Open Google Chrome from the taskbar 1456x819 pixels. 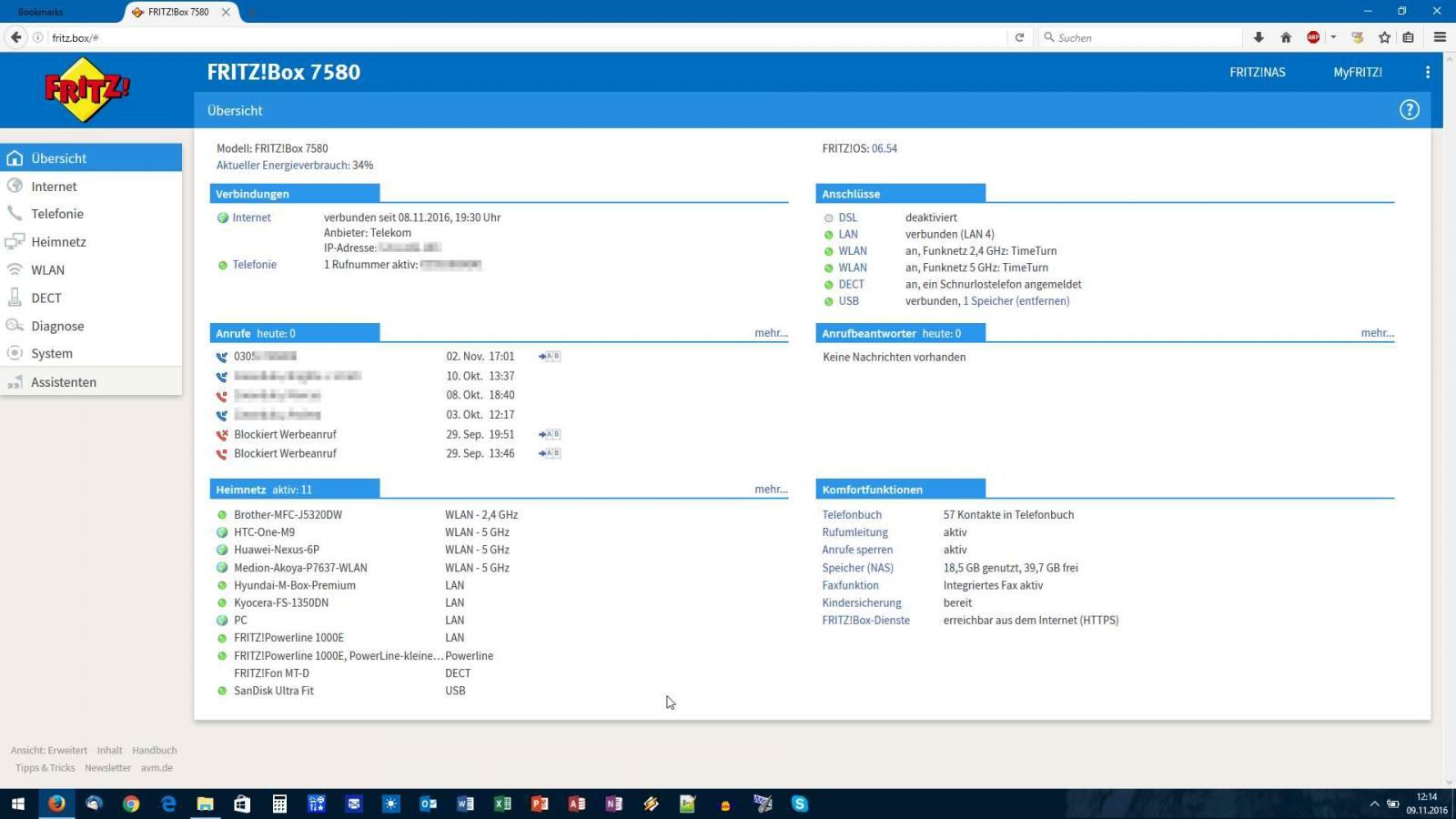[x=131, y=804]
